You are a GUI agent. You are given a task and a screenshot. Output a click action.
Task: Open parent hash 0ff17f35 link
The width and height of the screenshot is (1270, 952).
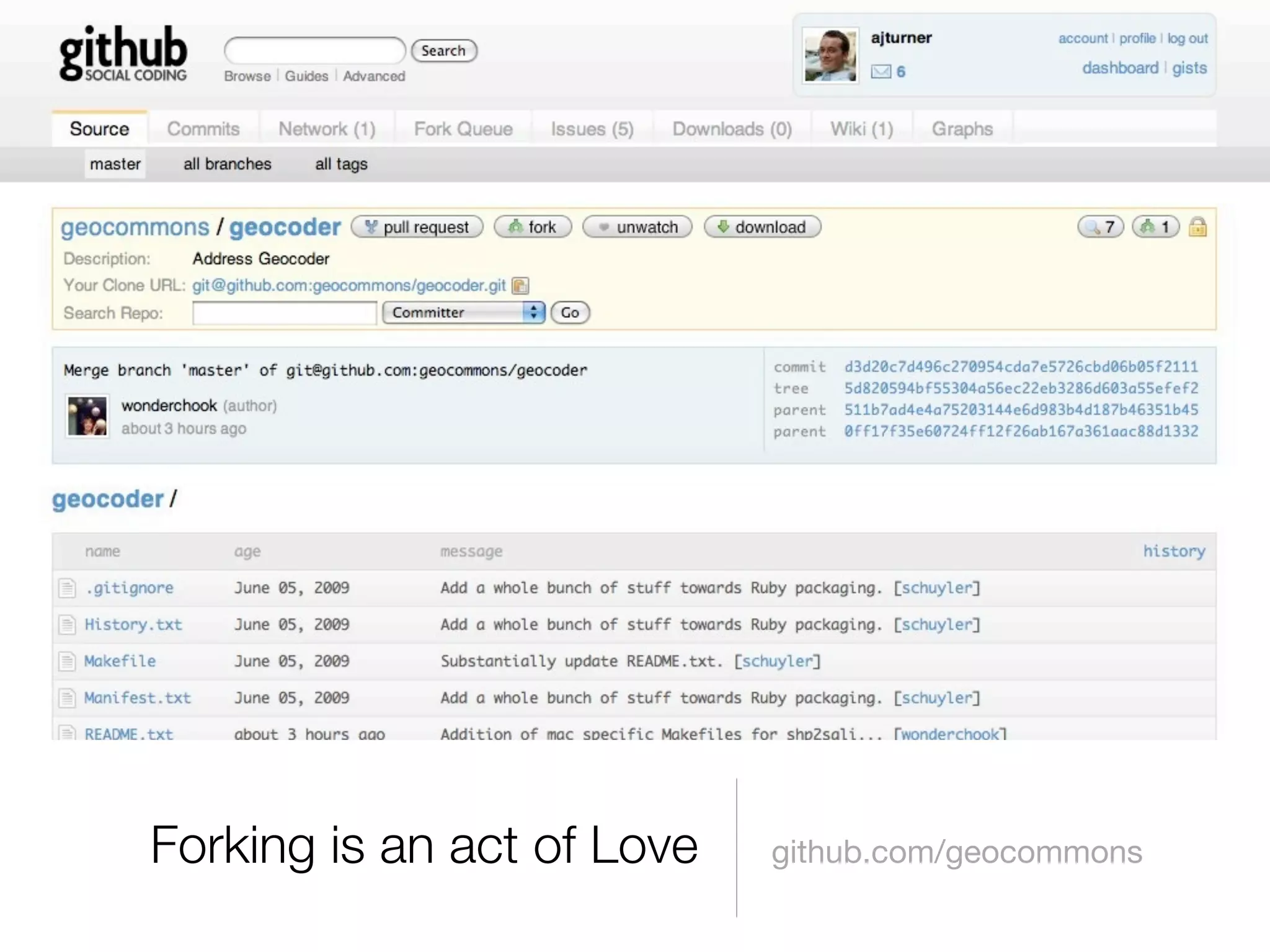(1021, 431)
